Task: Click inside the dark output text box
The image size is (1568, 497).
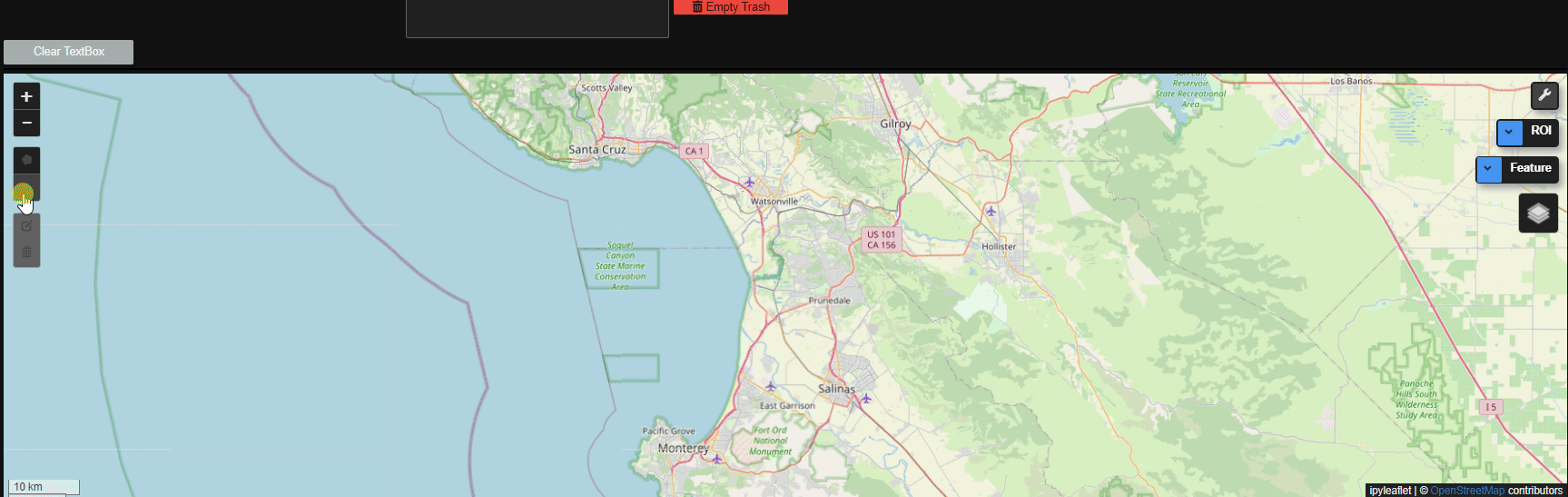Action: click(x=537, y=18)
